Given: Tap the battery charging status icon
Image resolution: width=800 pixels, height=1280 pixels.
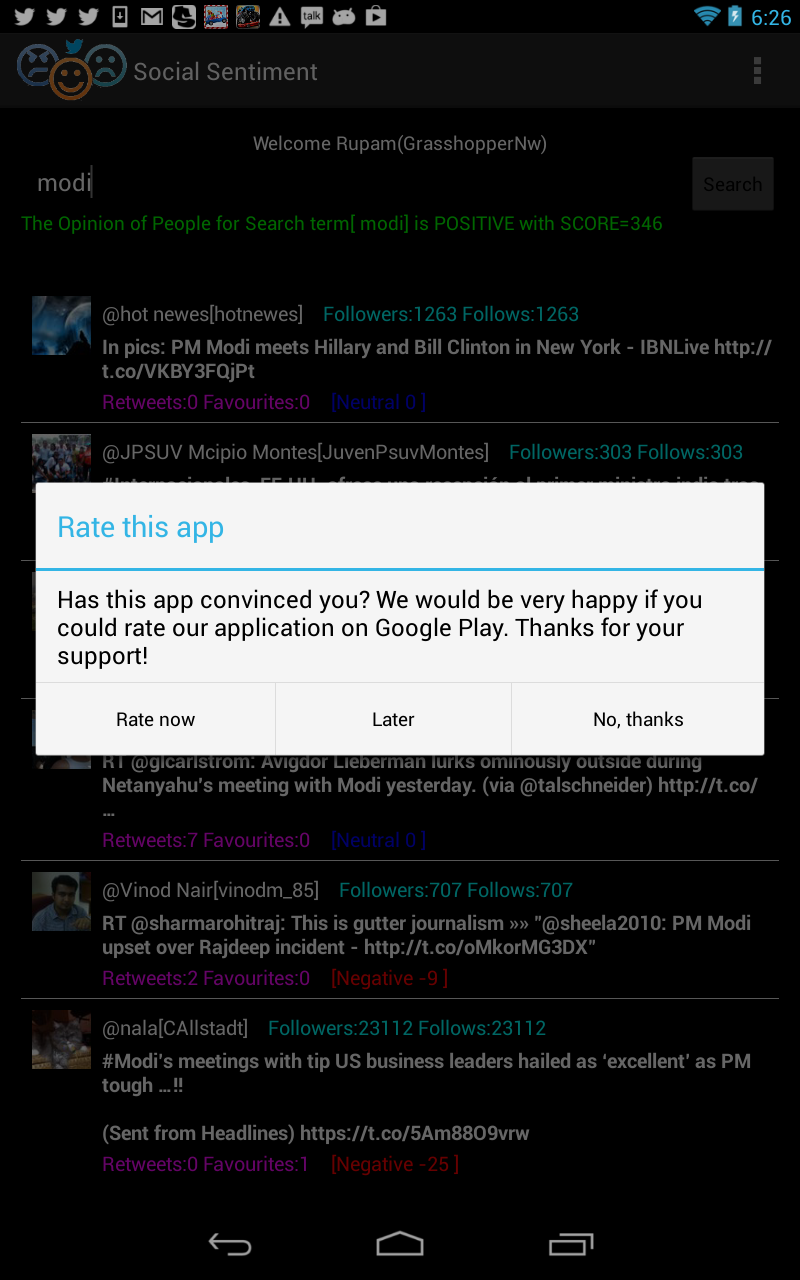Looking at the screenshot, I should tap(735, 17).
